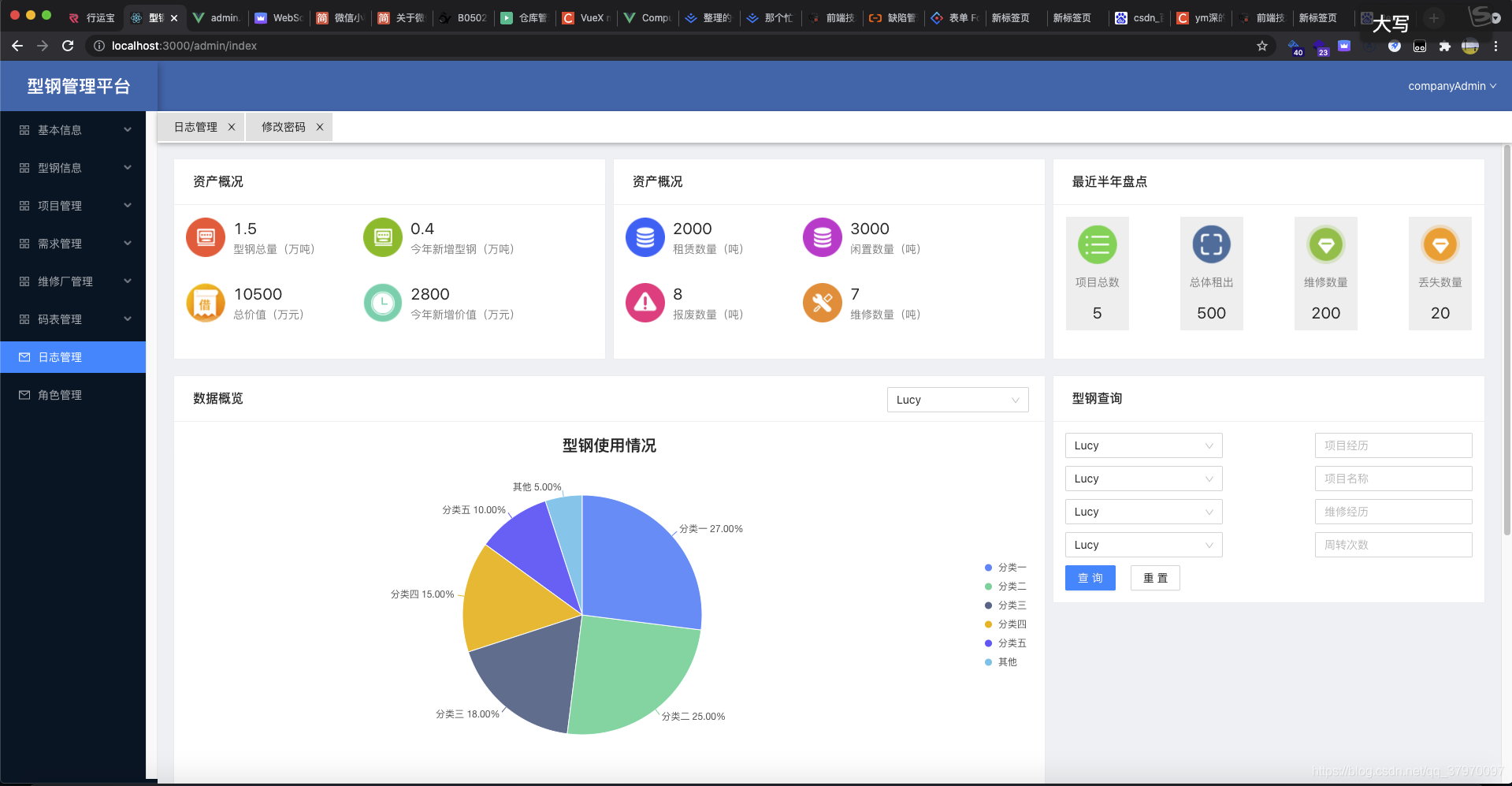Image resolution: width=1512 pixels, height=786 pixels.
Task: Click the blue 总体租出 scan icon
Action: [x=1211, y=244]
